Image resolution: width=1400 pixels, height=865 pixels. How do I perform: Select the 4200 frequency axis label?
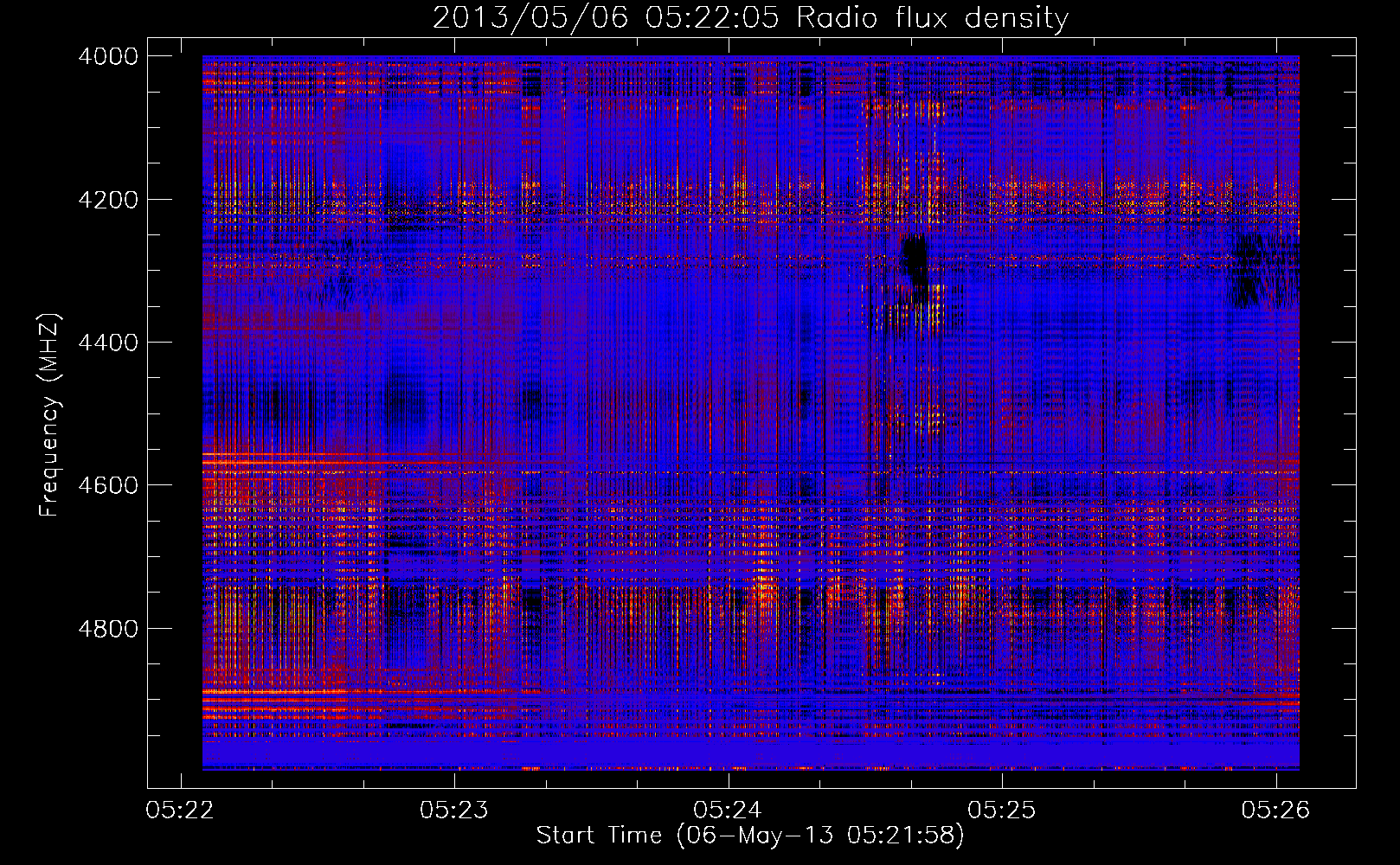108,199
